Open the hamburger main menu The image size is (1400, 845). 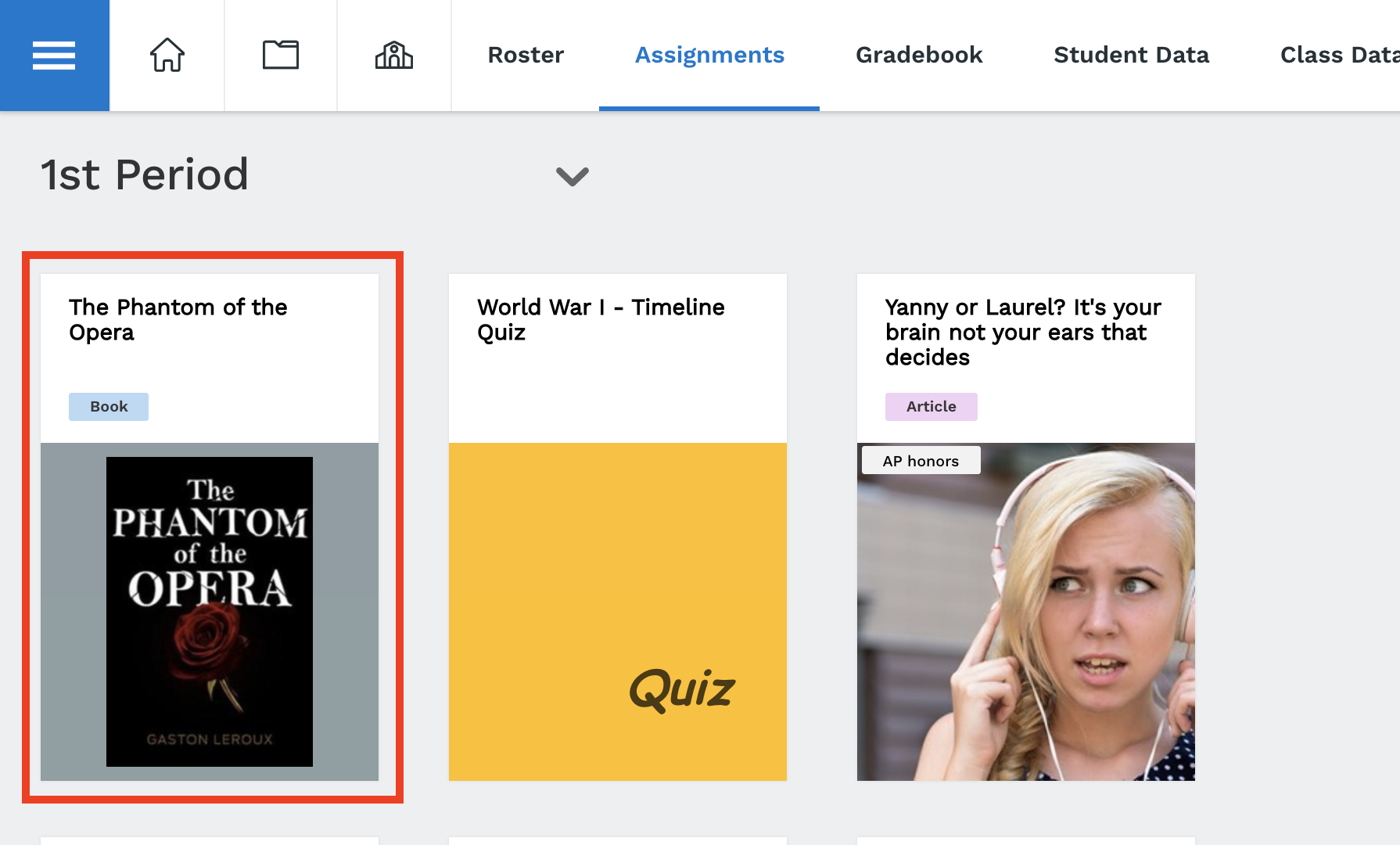pos(54,56)
